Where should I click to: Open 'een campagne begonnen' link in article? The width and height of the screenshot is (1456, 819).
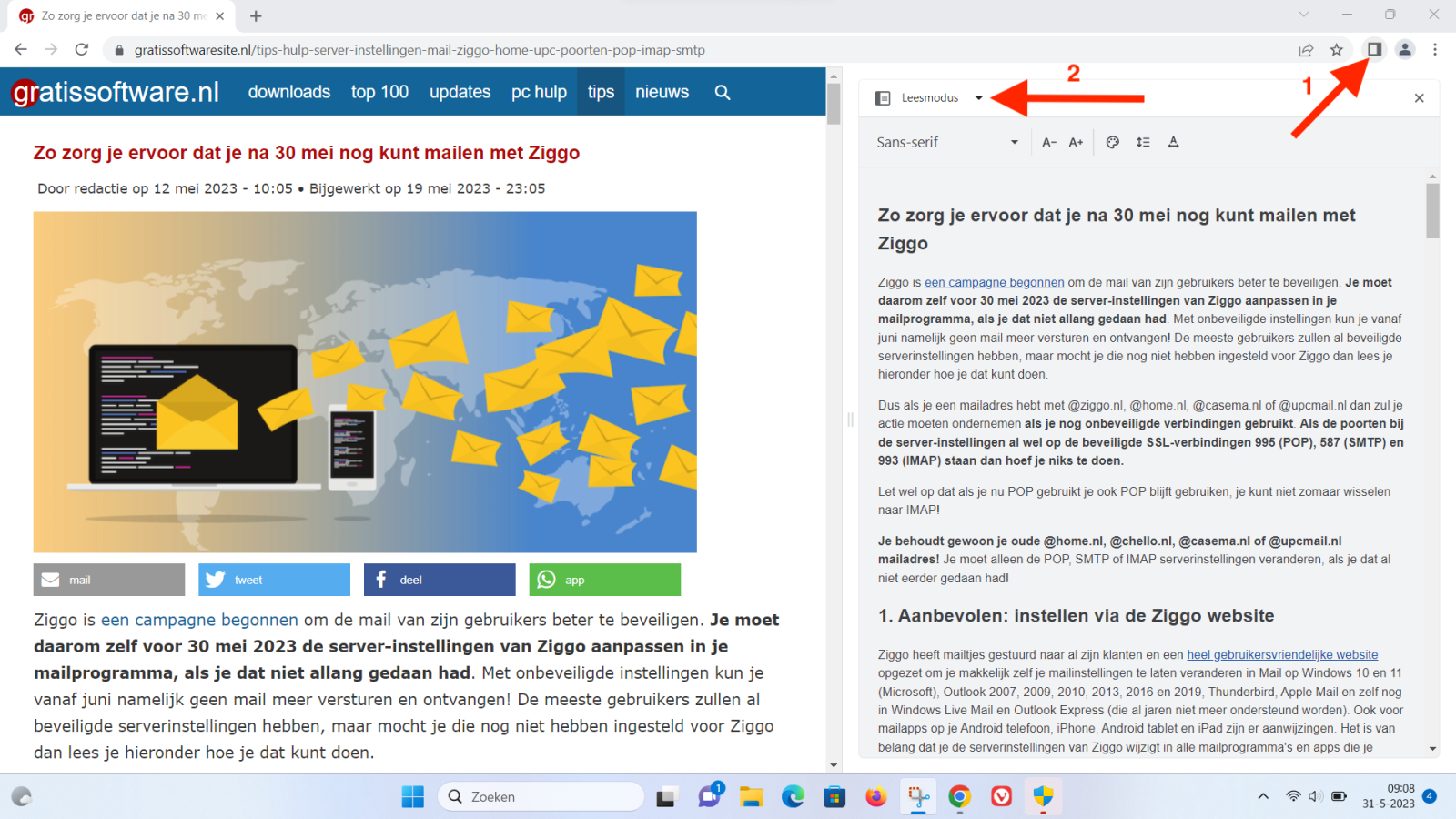199,620
